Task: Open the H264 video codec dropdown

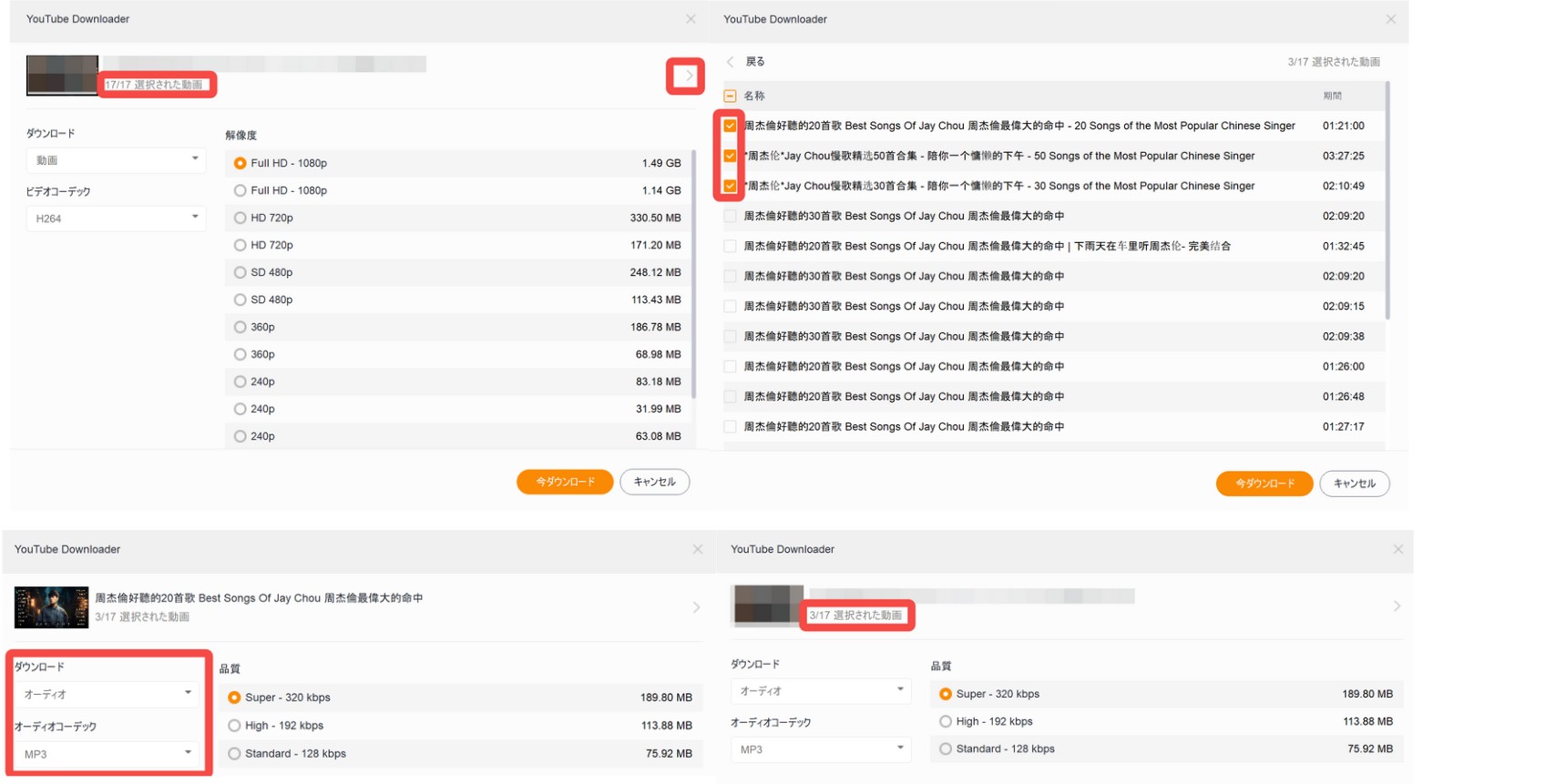Action: (x=116, y=219)
